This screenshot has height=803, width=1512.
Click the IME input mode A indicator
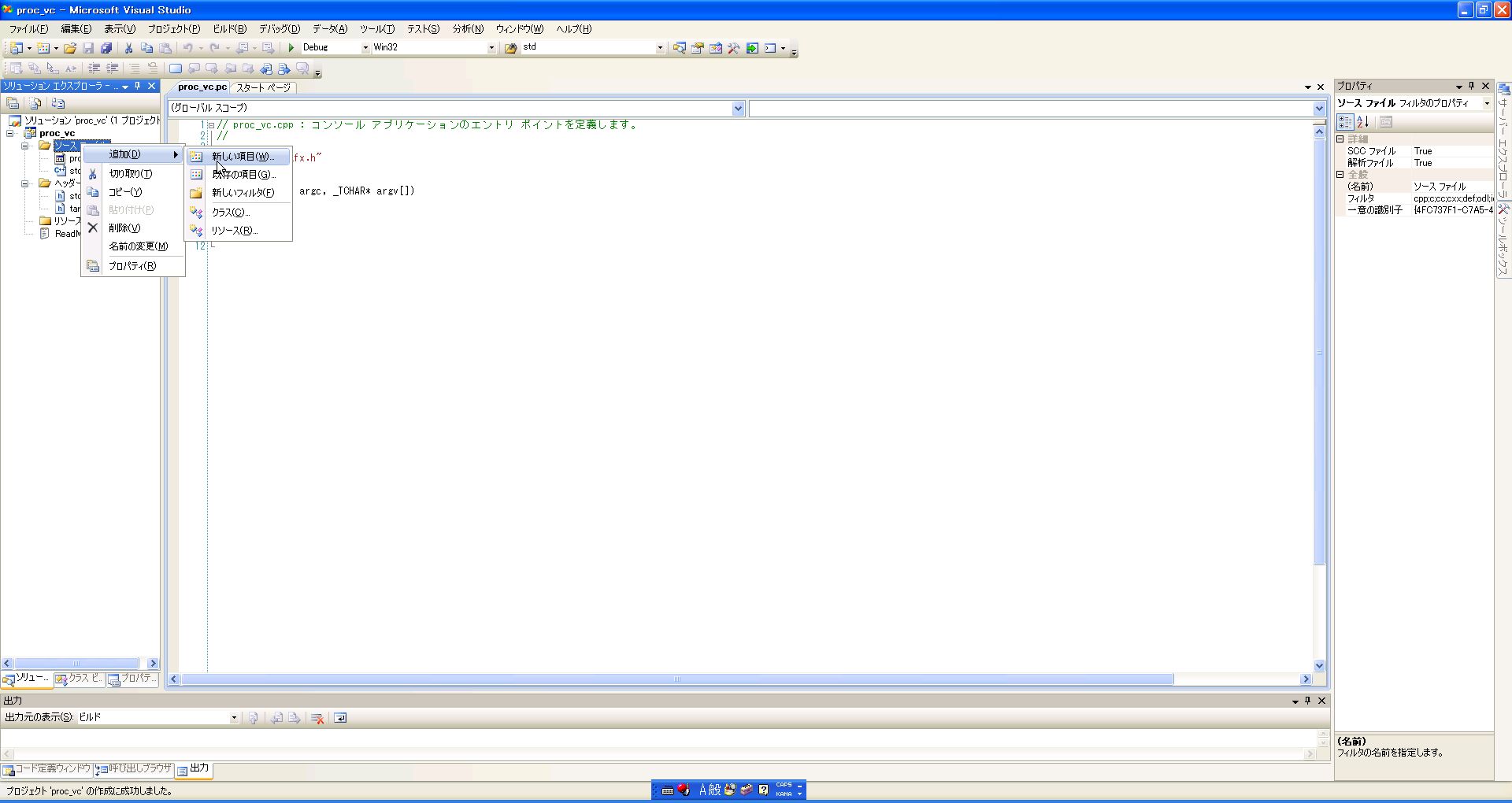[x=702, y=790]
